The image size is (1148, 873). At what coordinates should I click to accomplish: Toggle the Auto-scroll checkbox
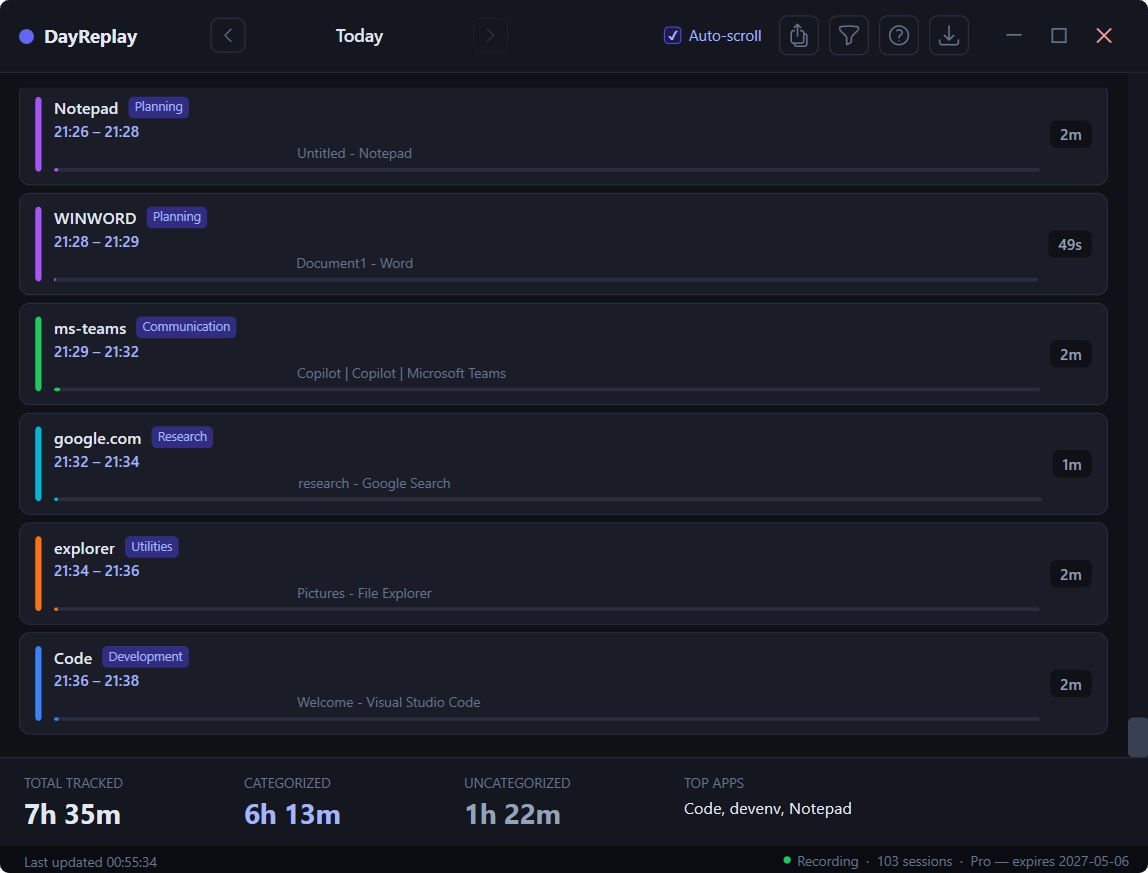tap(672, 35)
